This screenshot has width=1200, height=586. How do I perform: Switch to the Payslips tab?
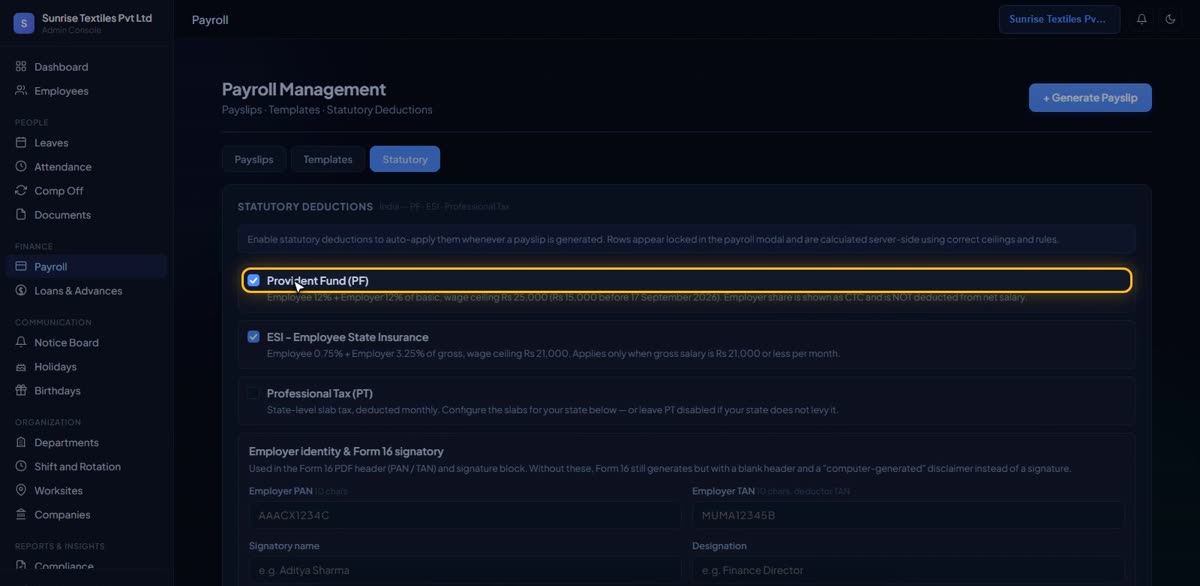pyautogui.click(x=254, y=159)
